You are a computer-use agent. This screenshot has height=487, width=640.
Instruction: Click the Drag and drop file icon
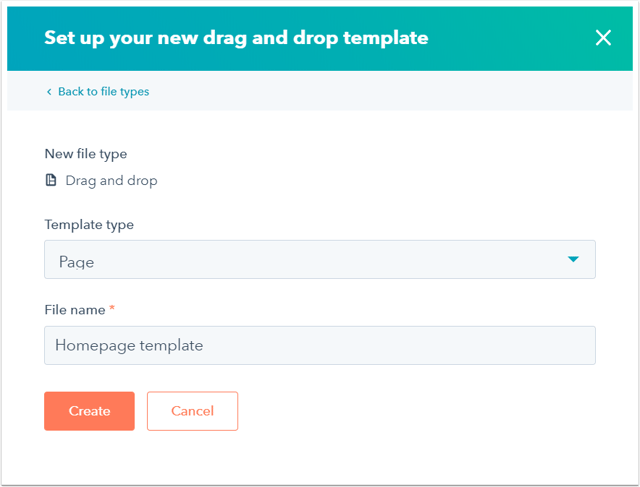pyautogui.click(x=51, y=180)
